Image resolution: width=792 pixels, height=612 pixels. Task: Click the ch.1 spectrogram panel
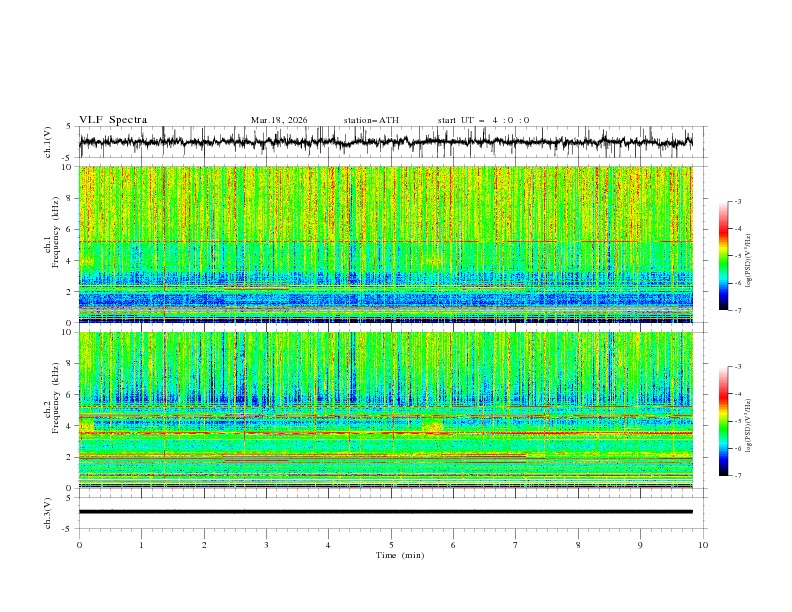point(385,244)
